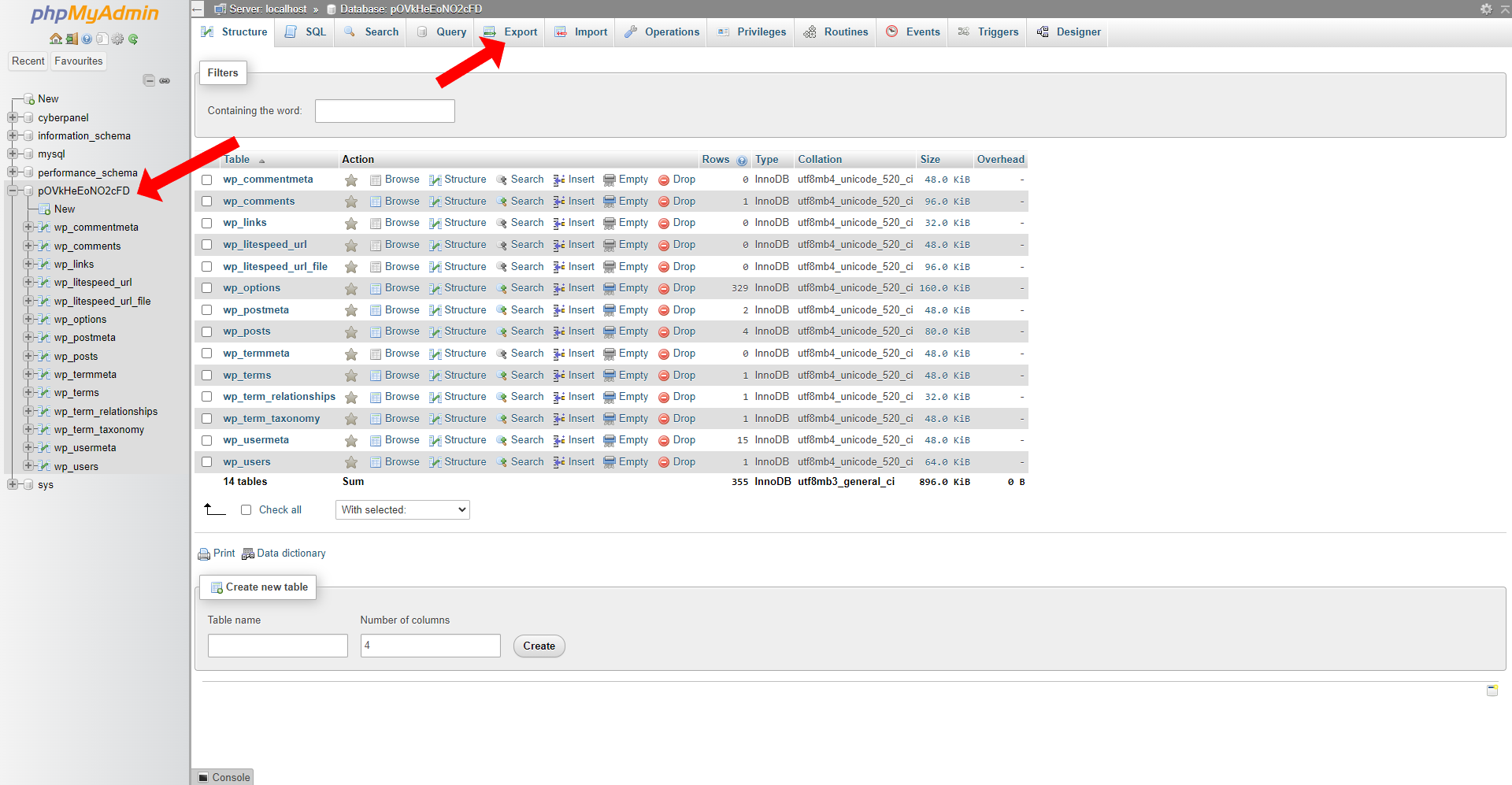Expand the cyberpanel database tree node
Image resolution: width=1512 pixels, height=785 pixels.
[x=13, y=117]
